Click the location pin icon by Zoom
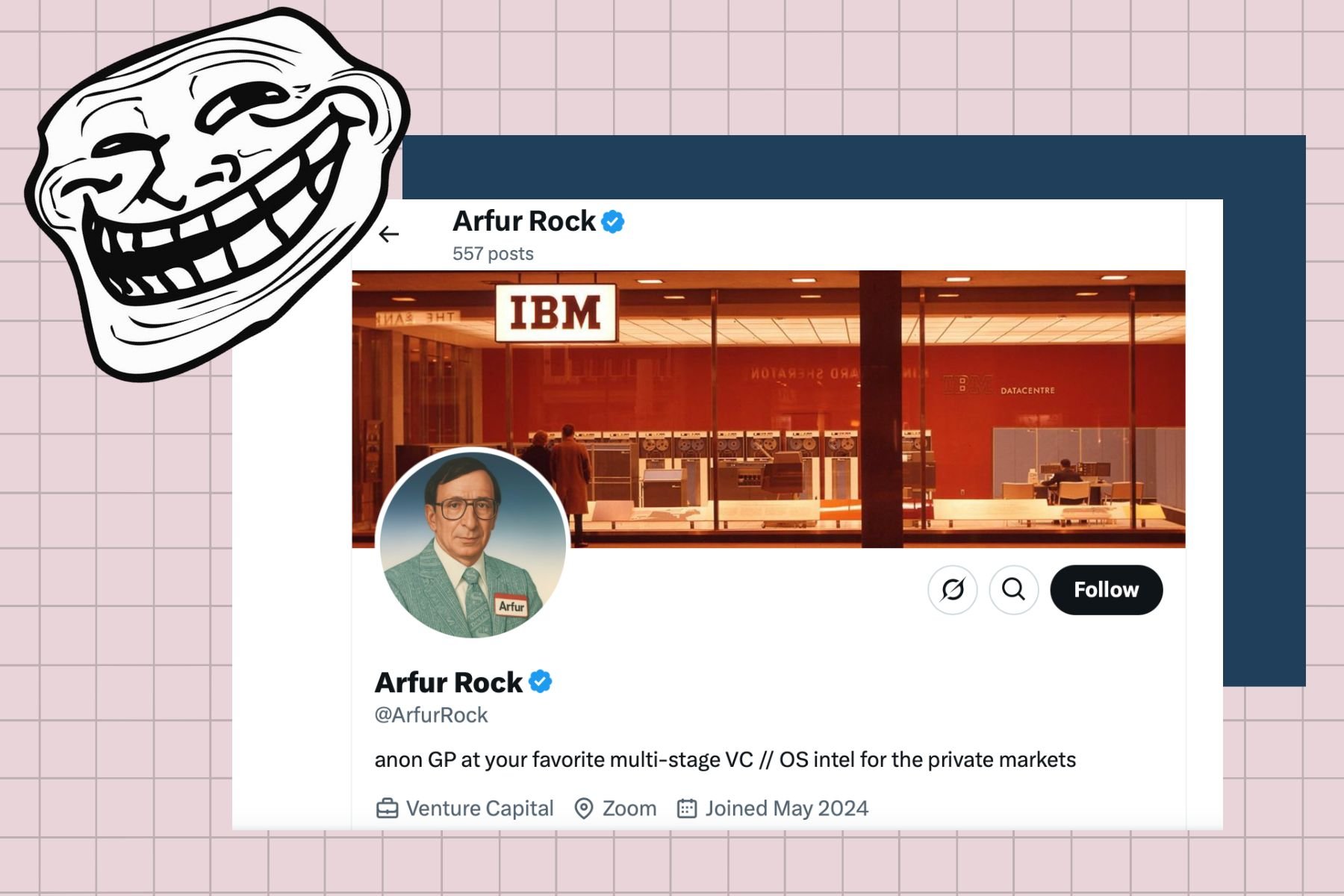 tap(584, 809)
